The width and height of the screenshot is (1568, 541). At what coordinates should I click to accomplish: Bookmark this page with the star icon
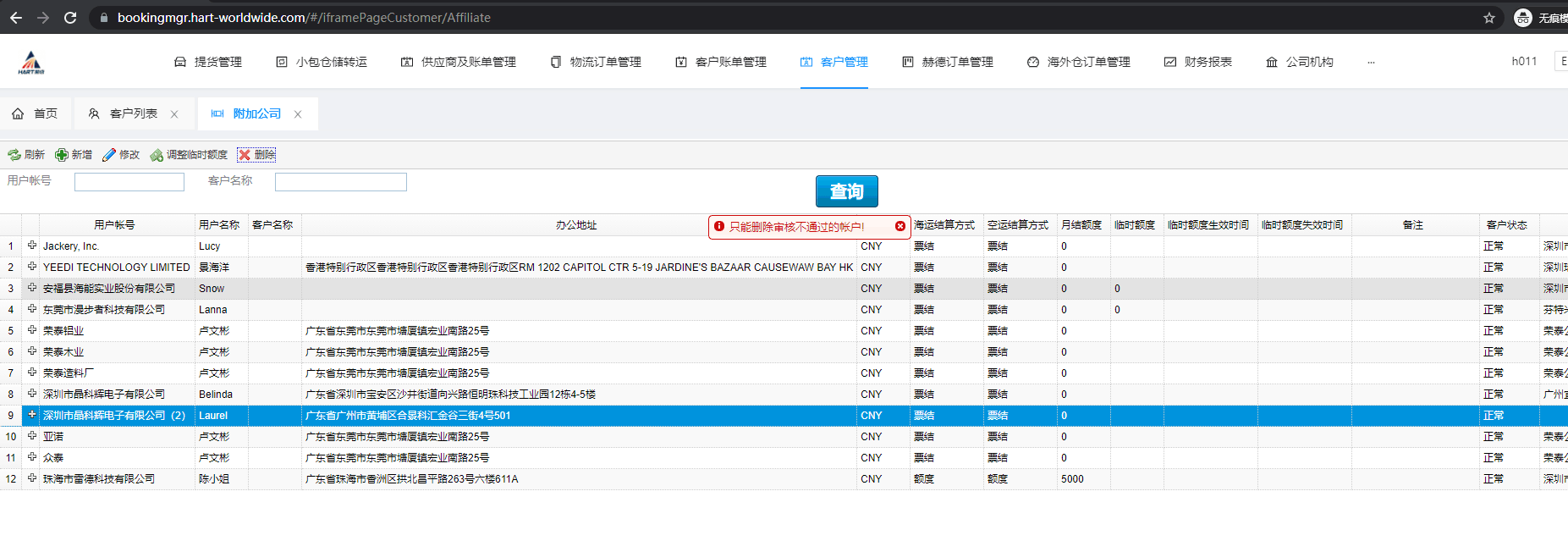click(x=1488, y=18)
